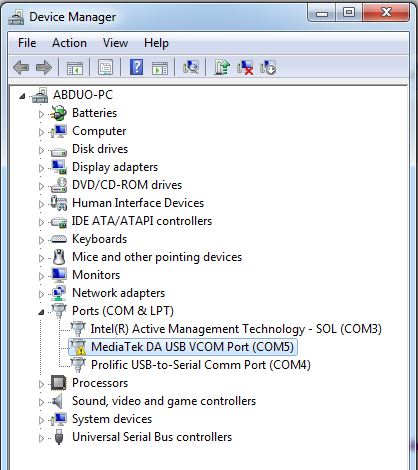Click the Update Driver Software toolbar icon
Screen dimensions: 418x470
[x=222, y=68]
